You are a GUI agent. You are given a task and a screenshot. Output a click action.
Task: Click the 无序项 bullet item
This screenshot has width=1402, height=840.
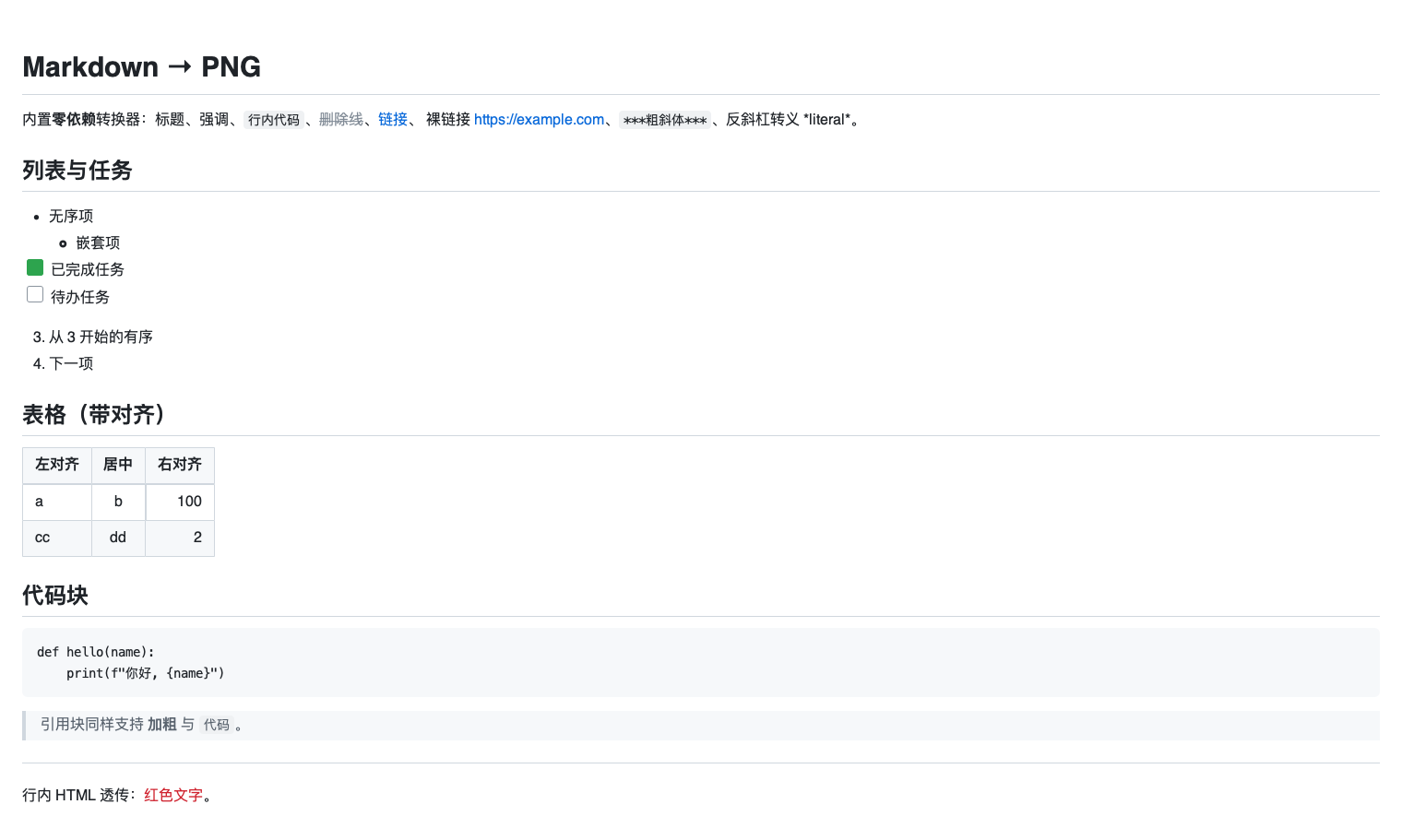[71, 216]
